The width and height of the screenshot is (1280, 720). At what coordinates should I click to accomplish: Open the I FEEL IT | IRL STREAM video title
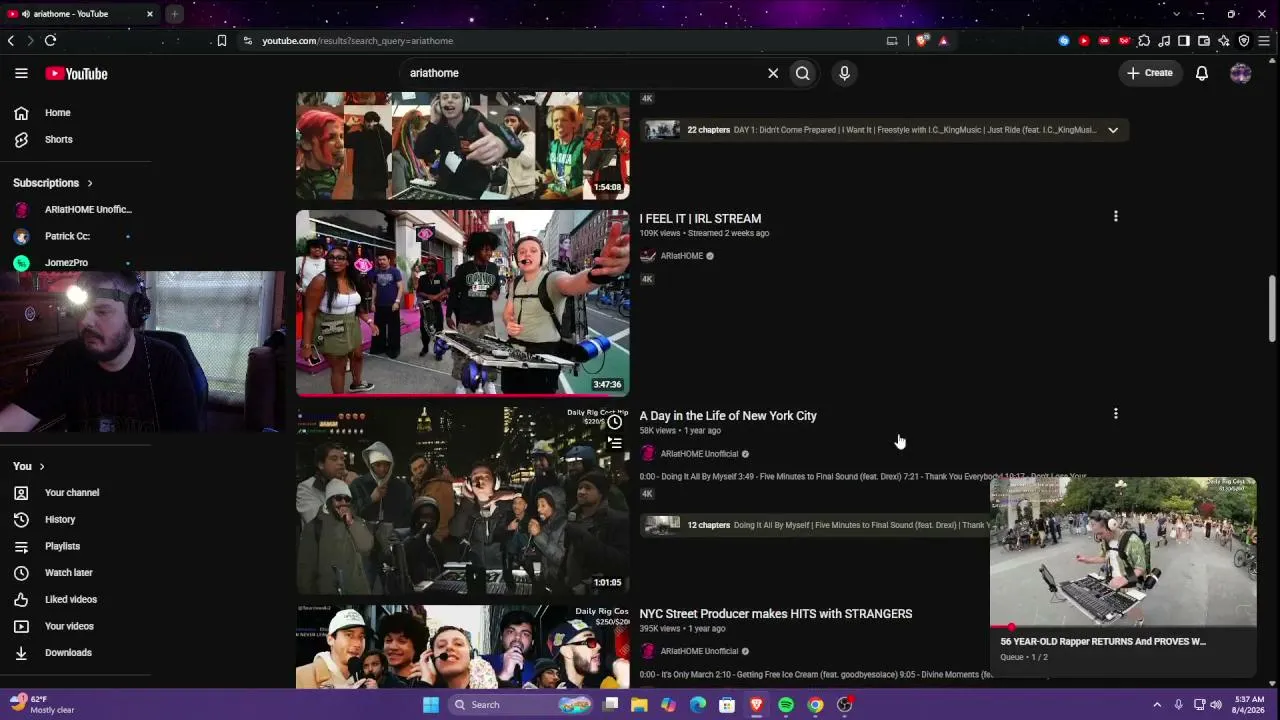(700, 219)
